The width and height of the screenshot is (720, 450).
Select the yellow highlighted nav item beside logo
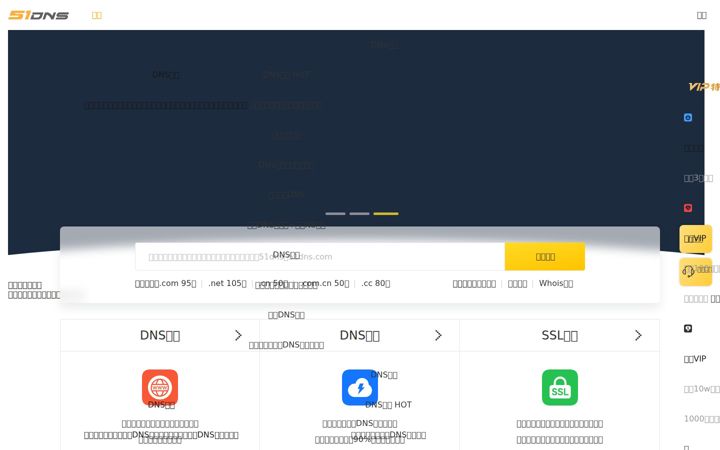coord(96,15)
